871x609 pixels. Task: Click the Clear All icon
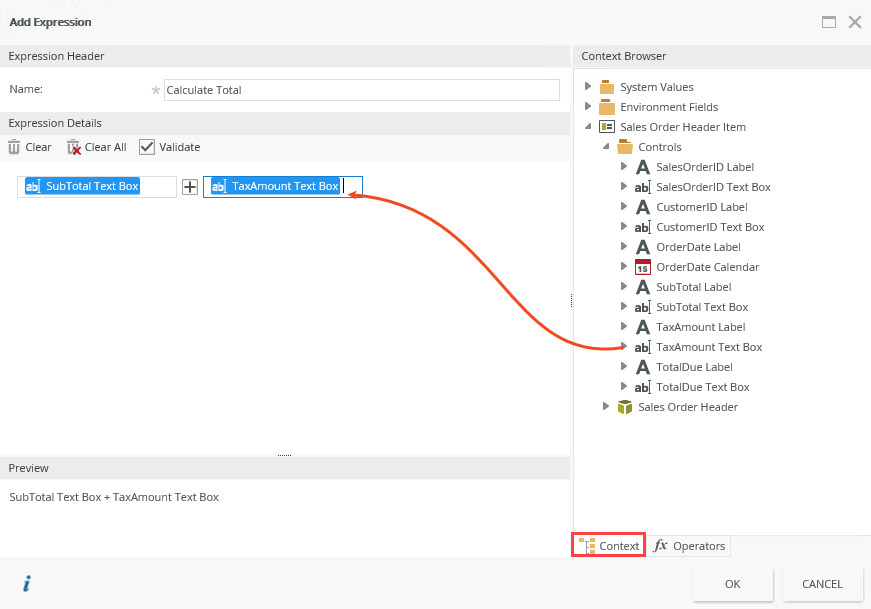pos(74,147)
